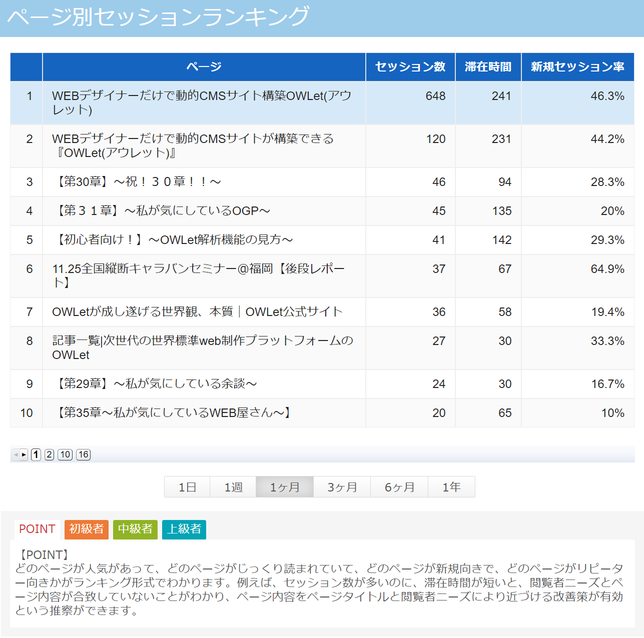Open the POINT tab
This screenshot has height=638, width=644.
tap(37, 529)
